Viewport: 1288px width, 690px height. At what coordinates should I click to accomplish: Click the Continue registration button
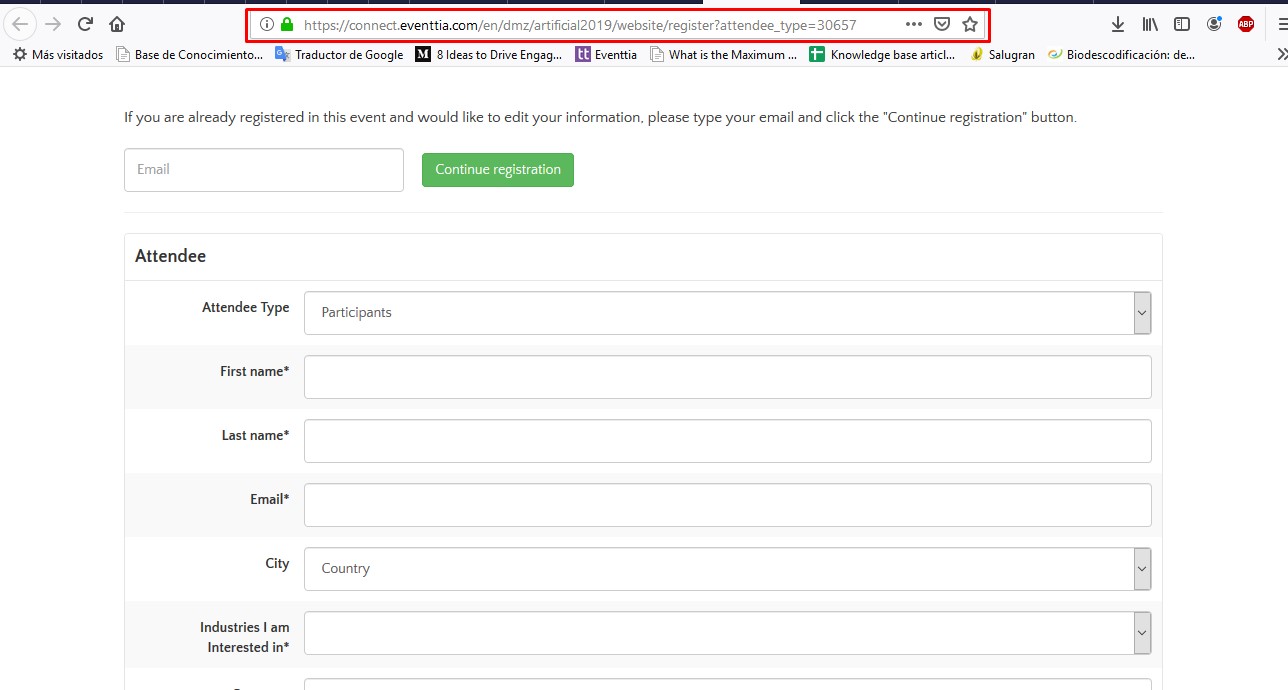pyautogui.click(x=497, y=170)
